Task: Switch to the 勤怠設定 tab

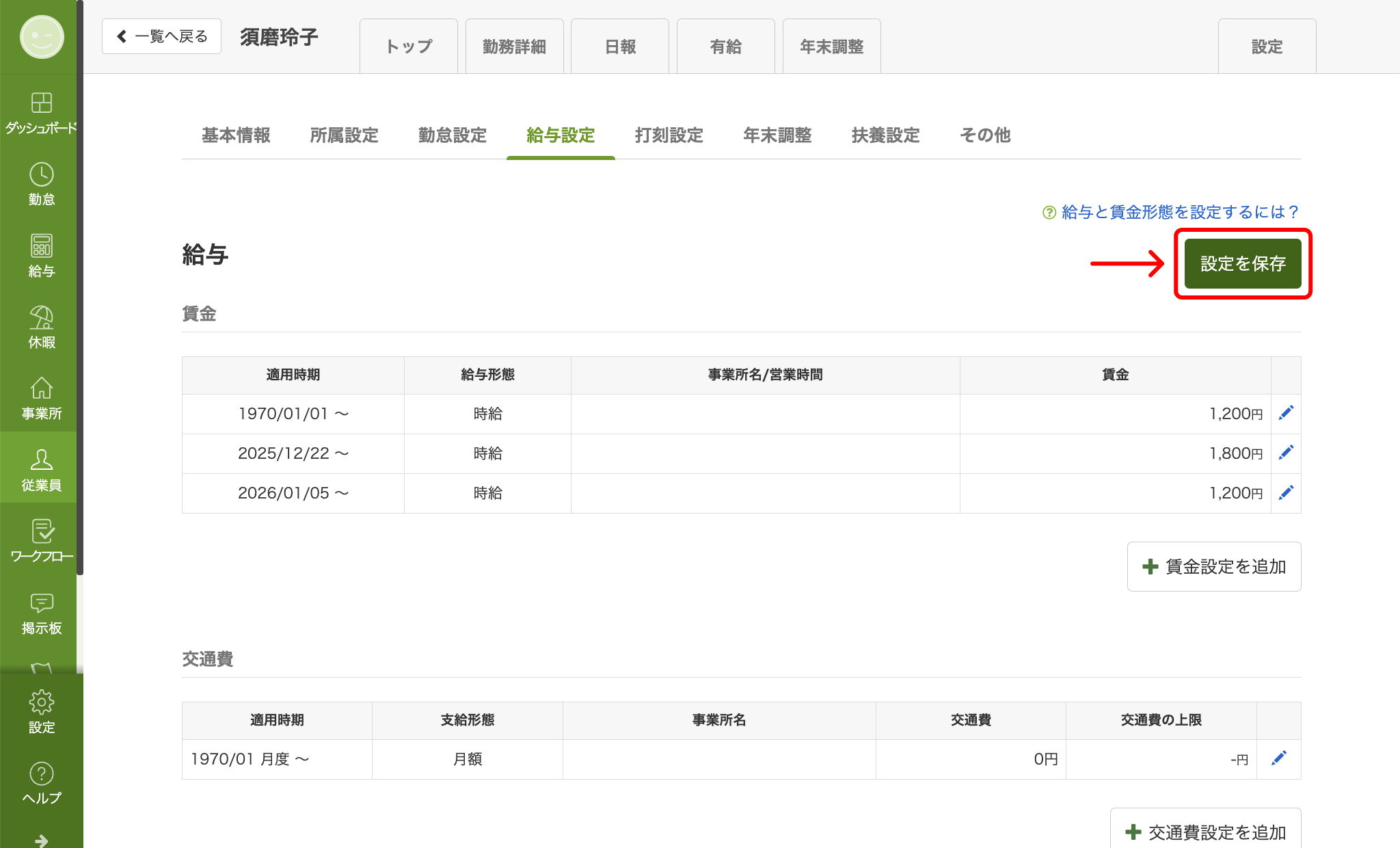Action: point(452,135)
